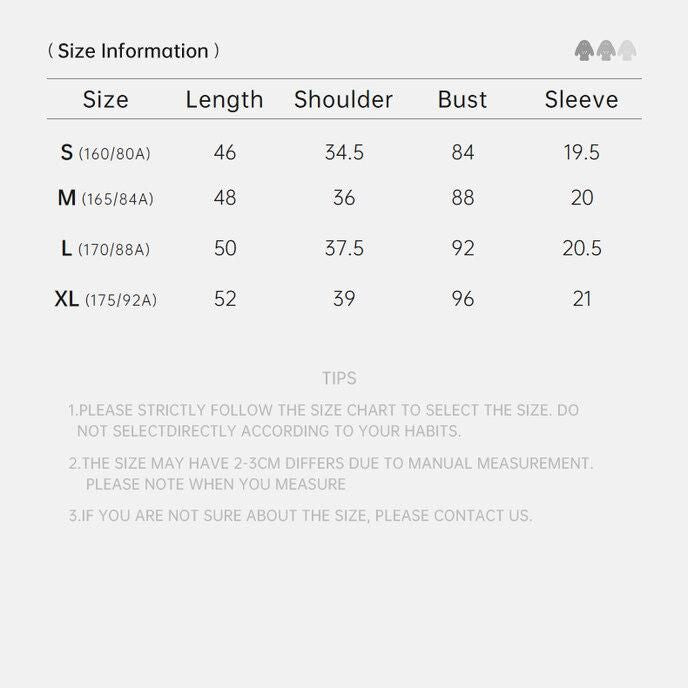Click the darkest gray garment icon
688x688 pixels.
pyautogui.click(x=584, y=51)
